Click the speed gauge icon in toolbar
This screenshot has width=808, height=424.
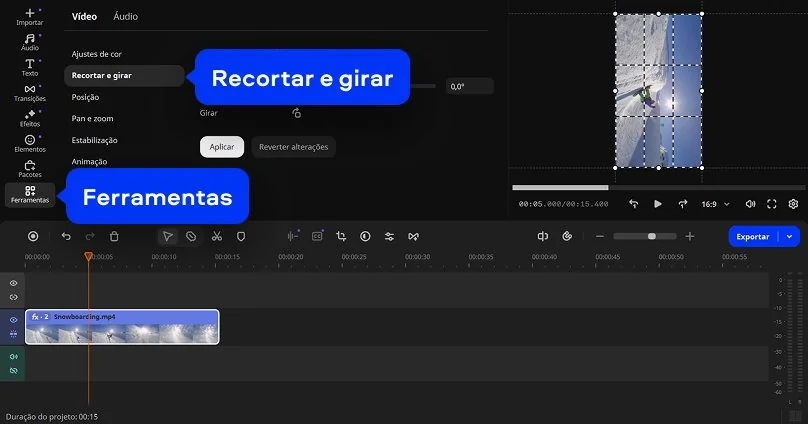tap(567, 236)
